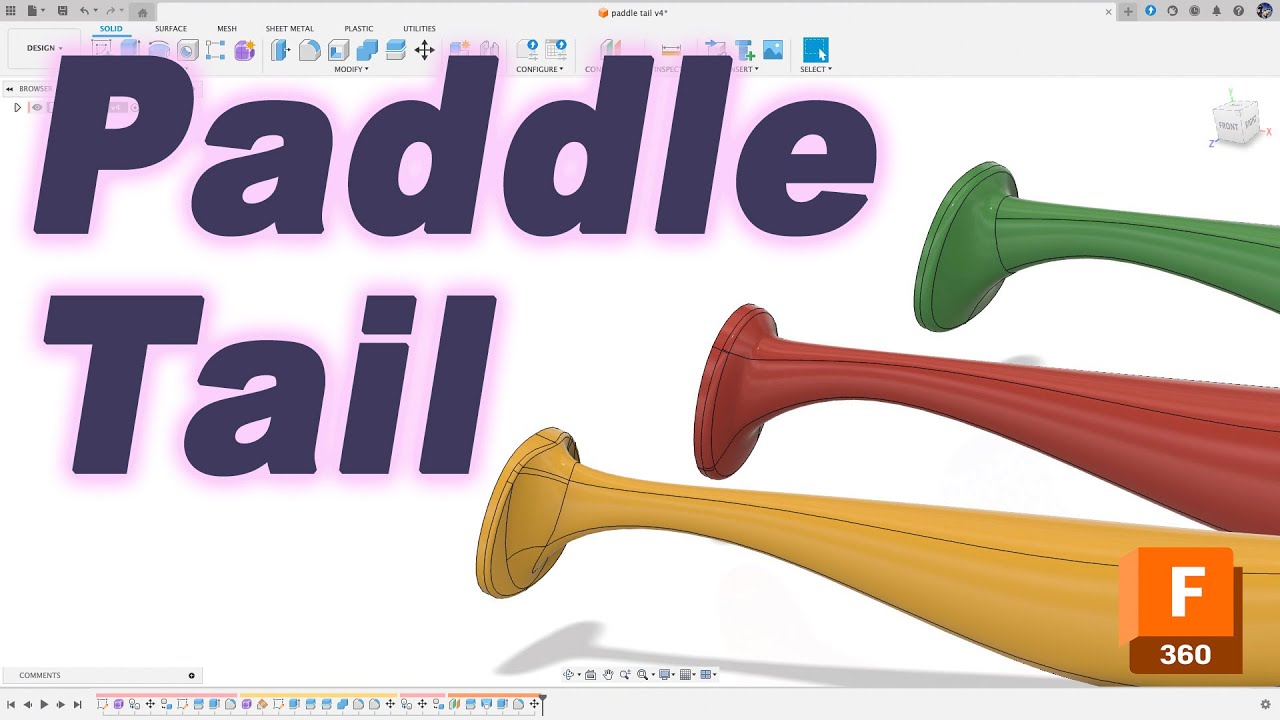Image resolution: width=1280 pixels, height=720 pixels.
Task: Open the File menu dropdown arrow
Action: coord(44,11)
